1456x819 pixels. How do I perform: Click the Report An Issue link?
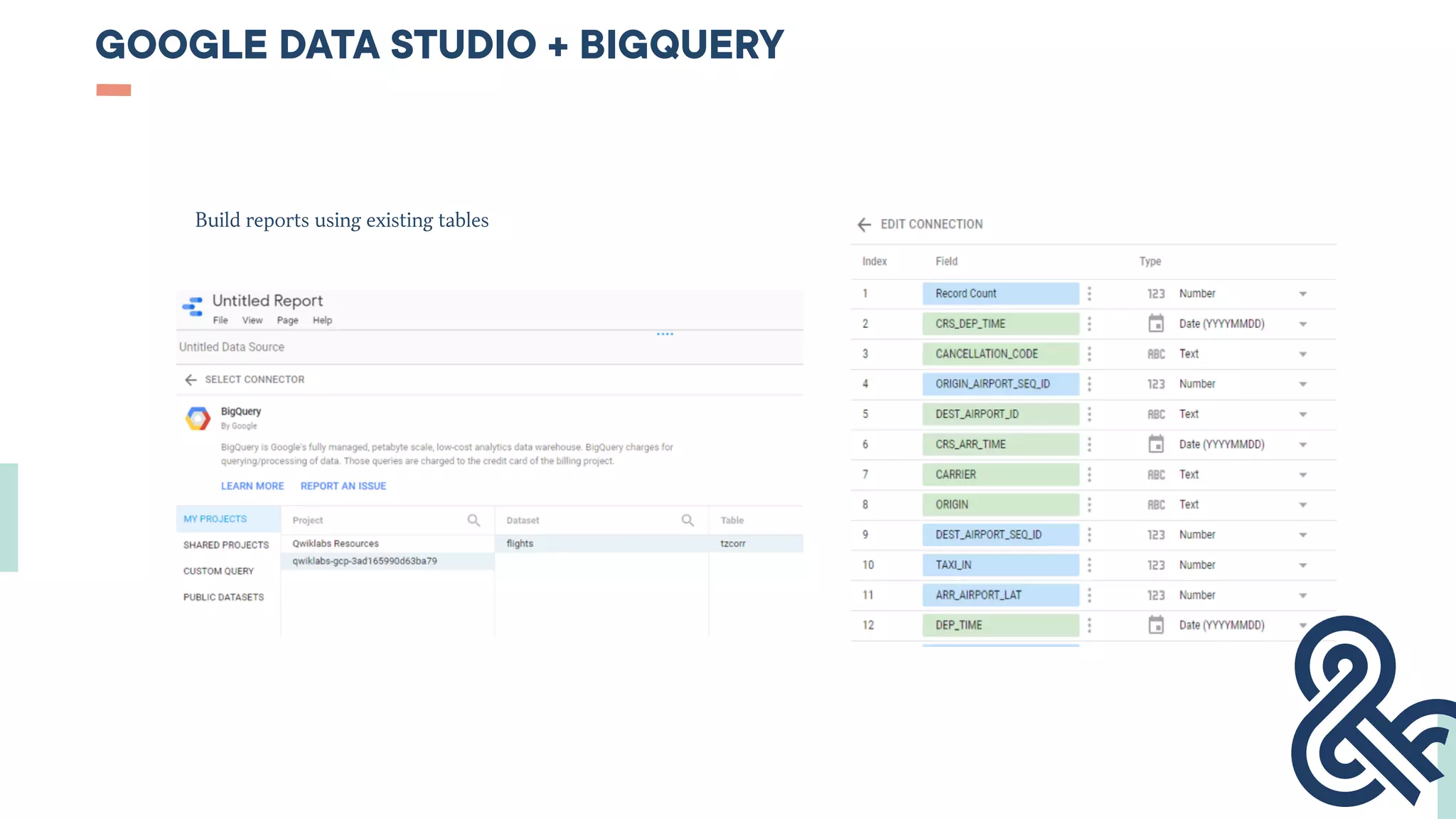pos(343,486)
